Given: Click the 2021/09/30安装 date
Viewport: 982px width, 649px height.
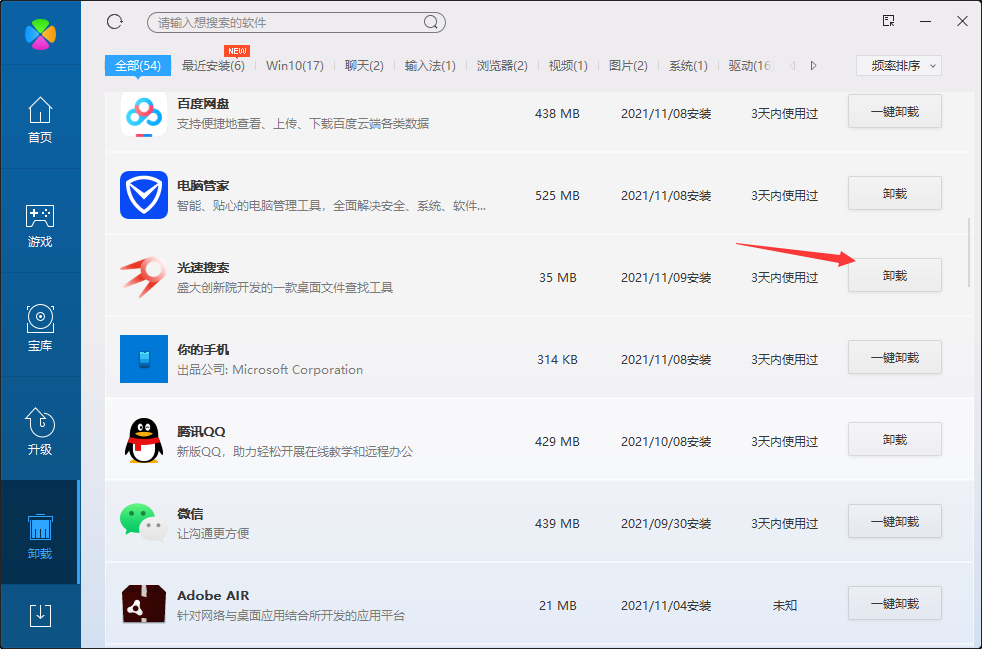Looking at the screenshot, I should point(666,524).
